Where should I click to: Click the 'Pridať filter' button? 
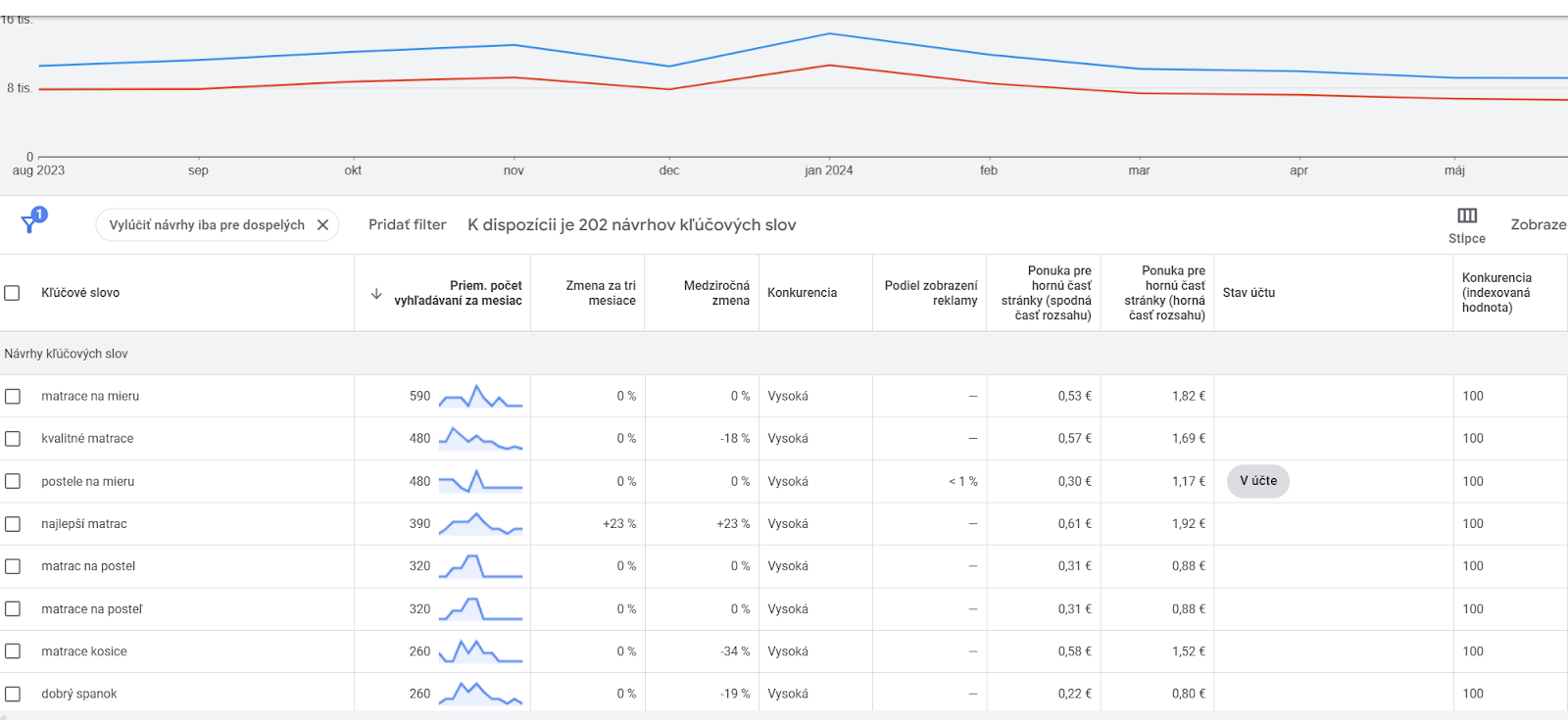(x=407, y=225)
